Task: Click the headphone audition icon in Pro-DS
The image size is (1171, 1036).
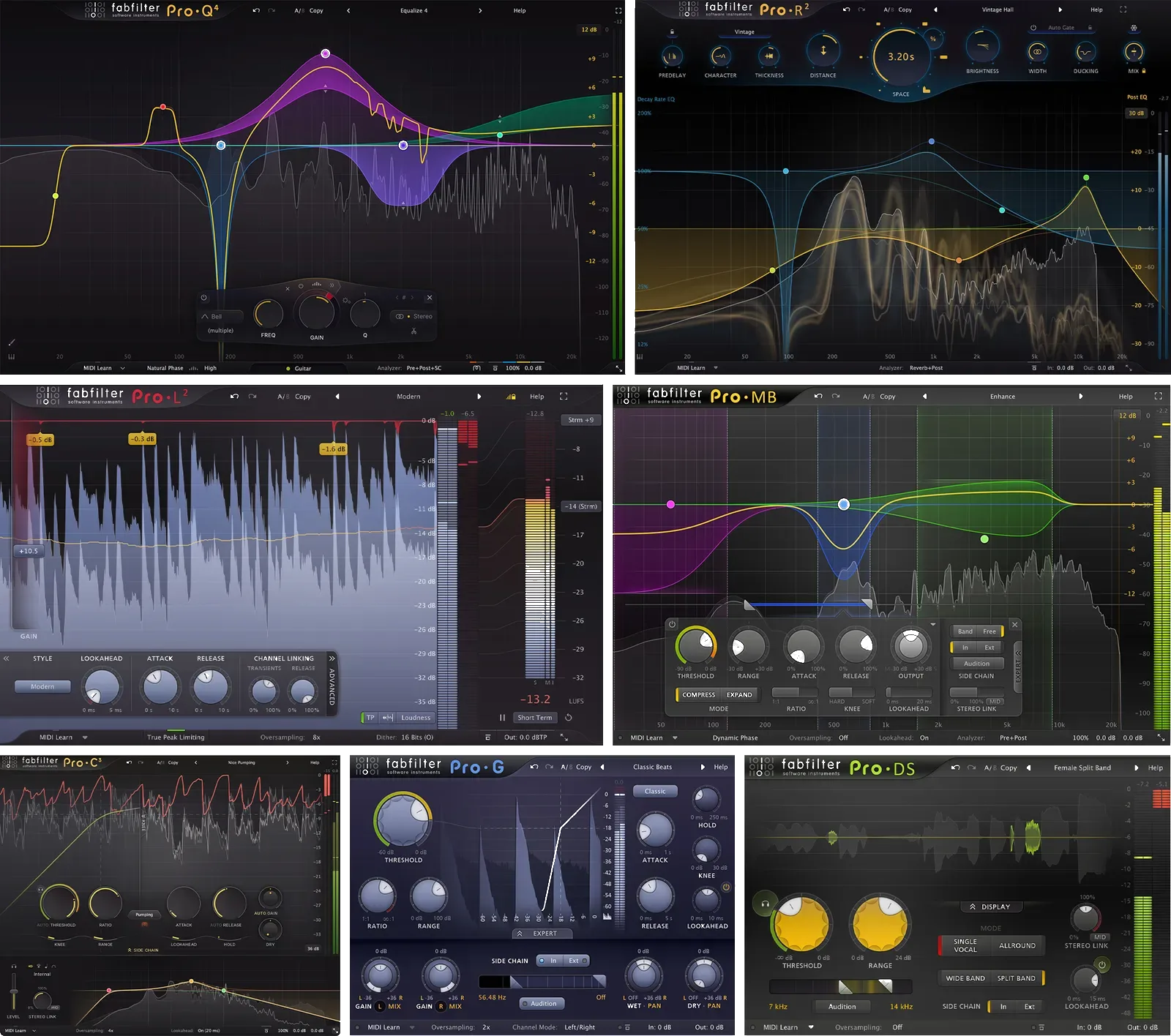Action: (x=765, y=904)
